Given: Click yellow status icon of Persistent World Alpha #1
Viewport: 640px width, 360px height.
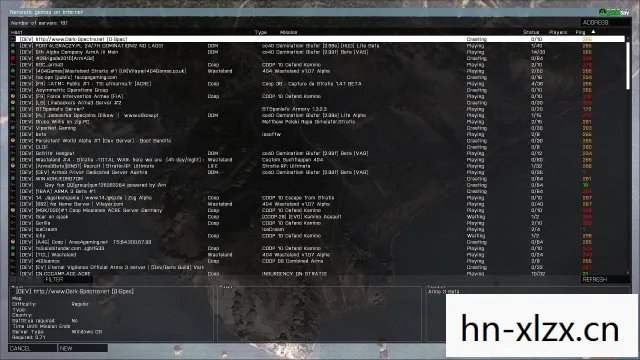Looking at the screenshot, I should pos(13,140).
